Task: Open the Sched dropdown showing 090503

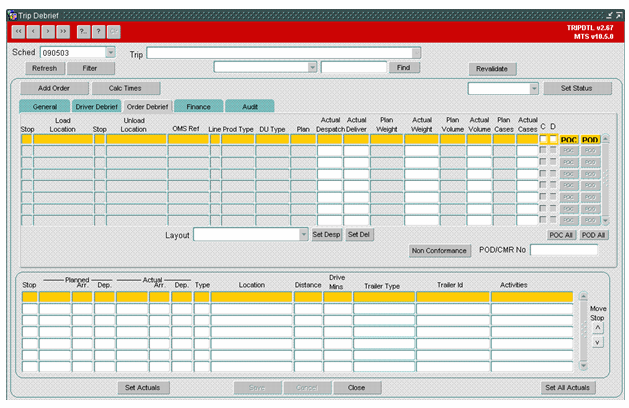Action: 110,52
